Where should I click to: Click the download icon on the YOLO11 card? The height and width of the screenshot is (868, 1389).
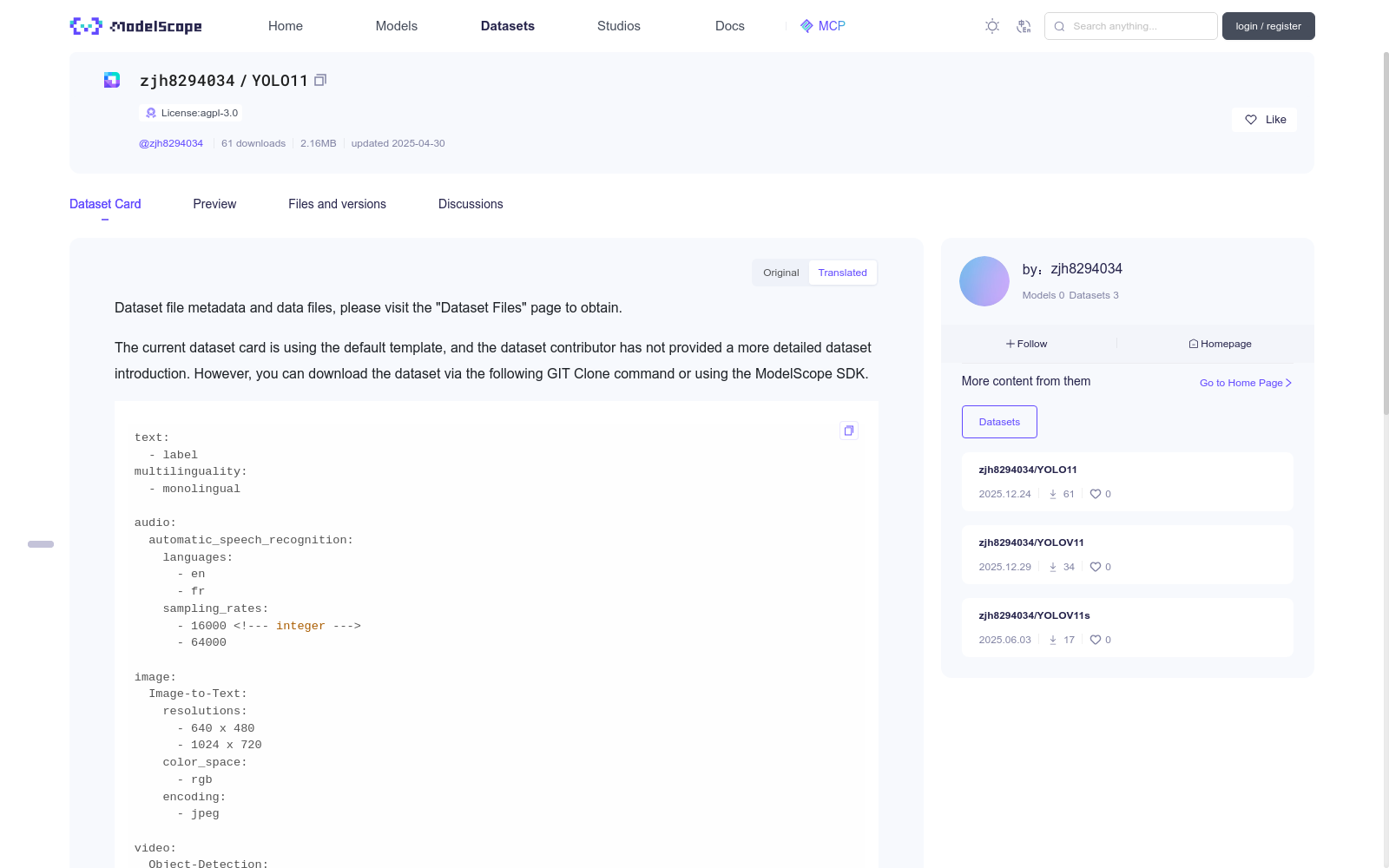[x=1053, y=494]
